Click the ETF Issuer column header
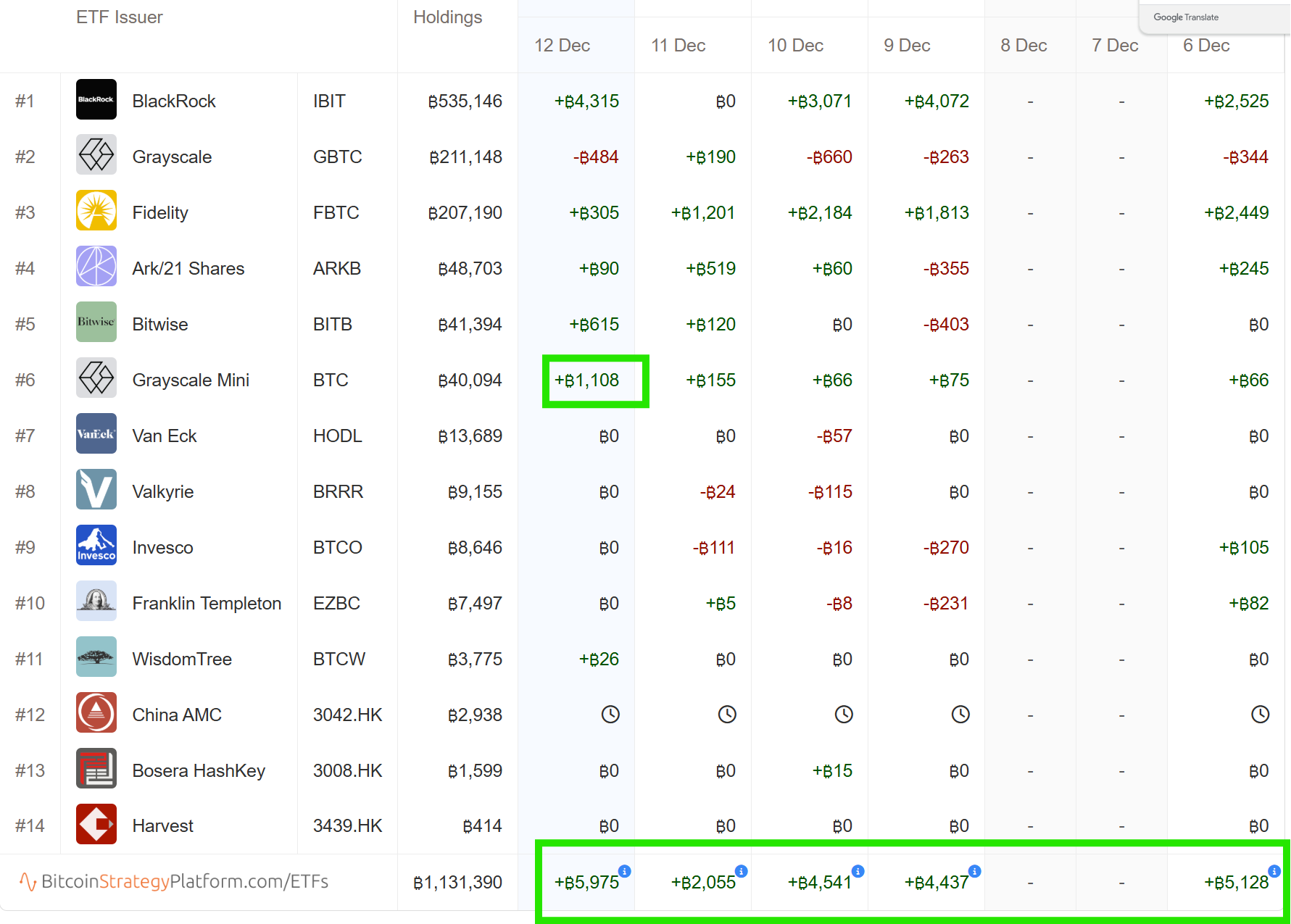Image resolution: width=1291 pixels, height=924 pixels. (x=120, y=17)
